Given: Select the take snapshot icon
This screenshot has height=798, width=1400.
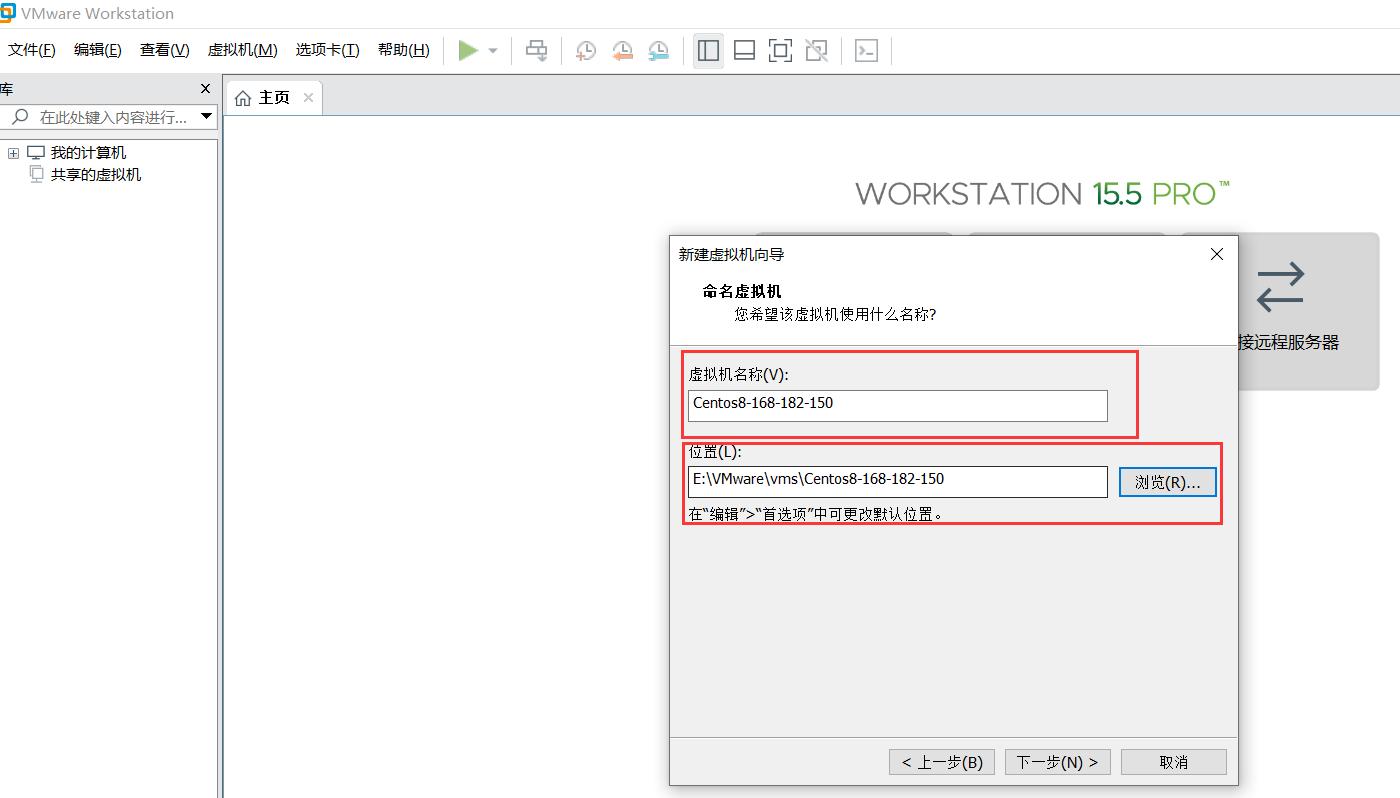Looking at the screenshot, I should click(x=586, y=50).
